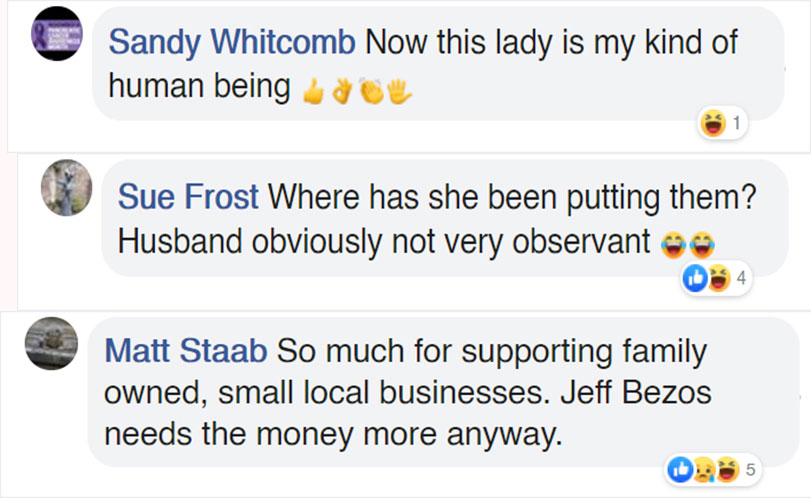Open Sue Frost's profile picture

coord(66,187)
